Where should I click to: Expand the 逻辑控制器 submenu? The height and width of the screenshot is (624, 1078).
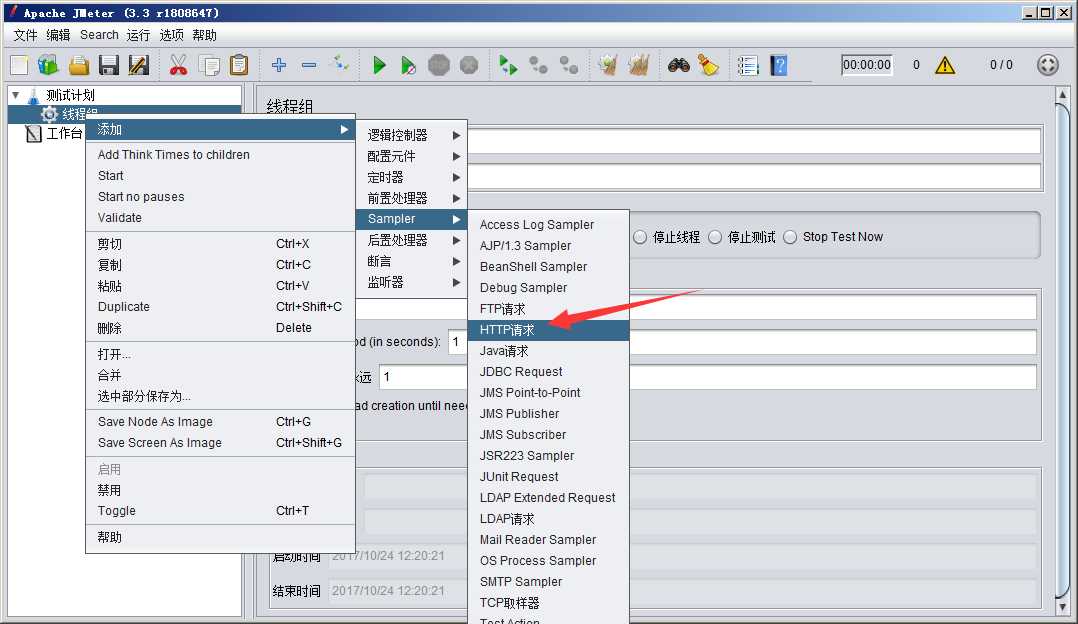[412, 135]
